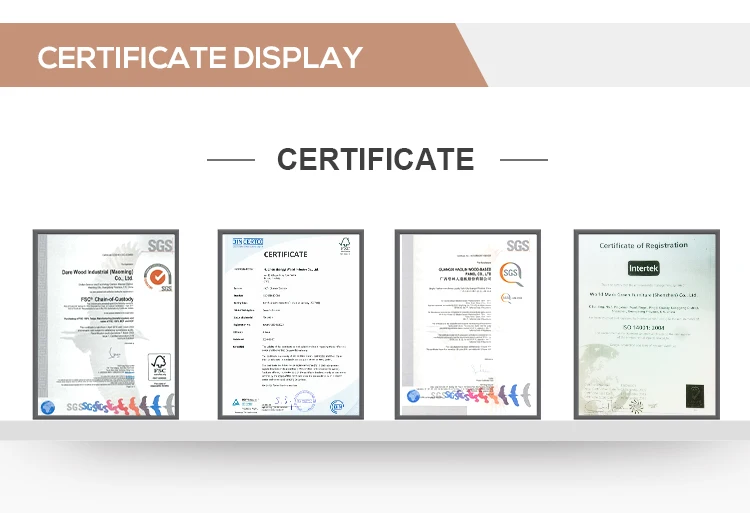Click 'Dare Wood Industrial (Maoming)' company name

[98, 272]
